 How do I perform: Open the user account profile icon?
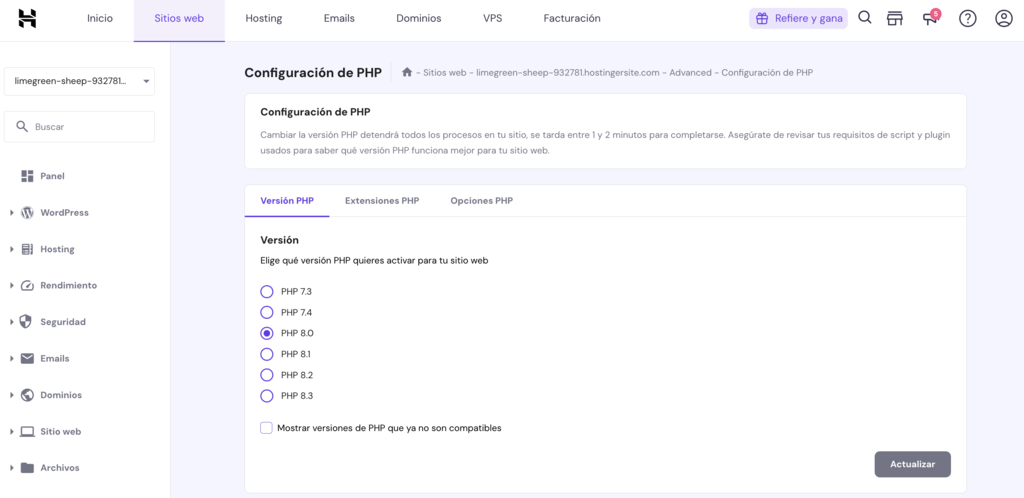tap(1003, 18)
